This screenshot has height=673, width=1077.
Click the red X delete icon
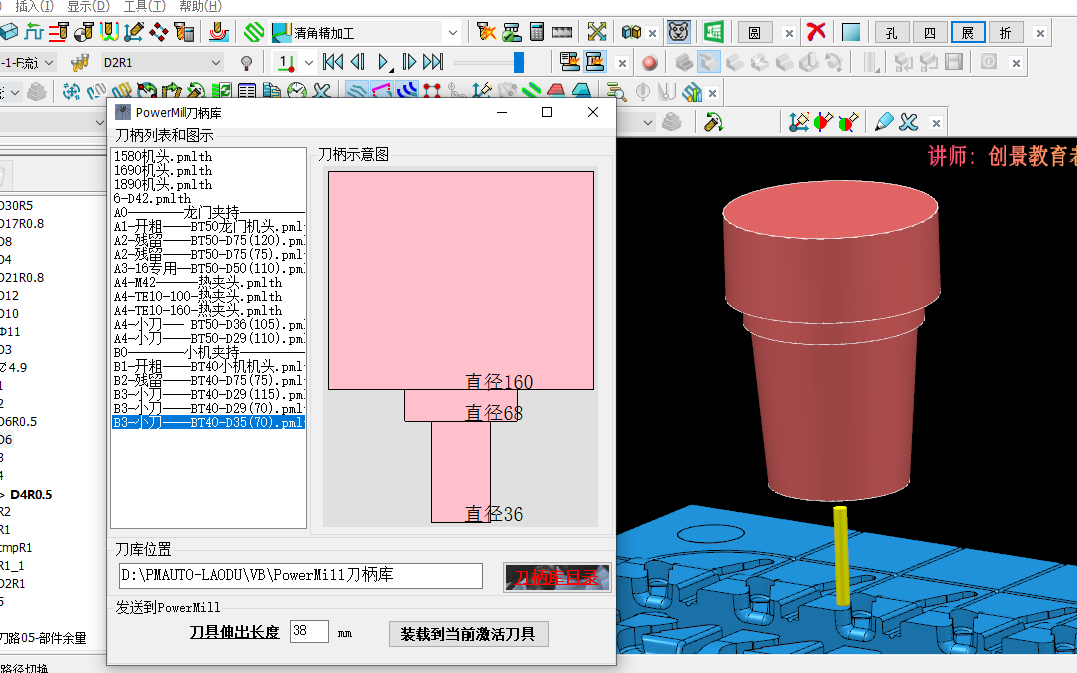[x=815, y=32]
